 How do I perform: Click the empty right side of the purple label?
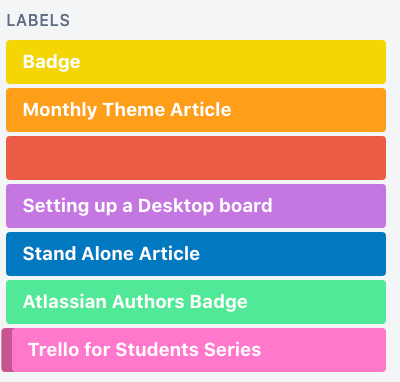coord(328,206)
